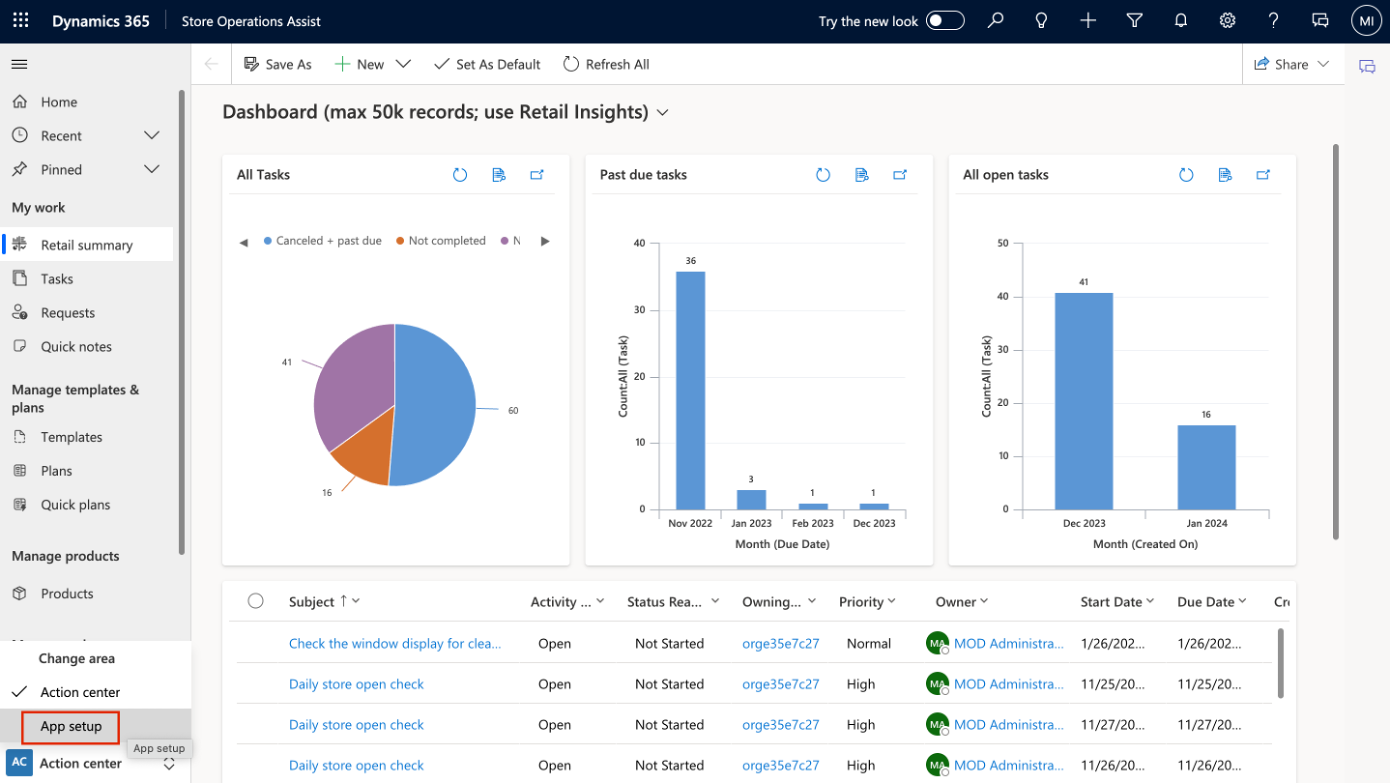Screen dimensions: 1390x784
Task: Click the search magnifier in header
Action: click(x=995, y=21)
